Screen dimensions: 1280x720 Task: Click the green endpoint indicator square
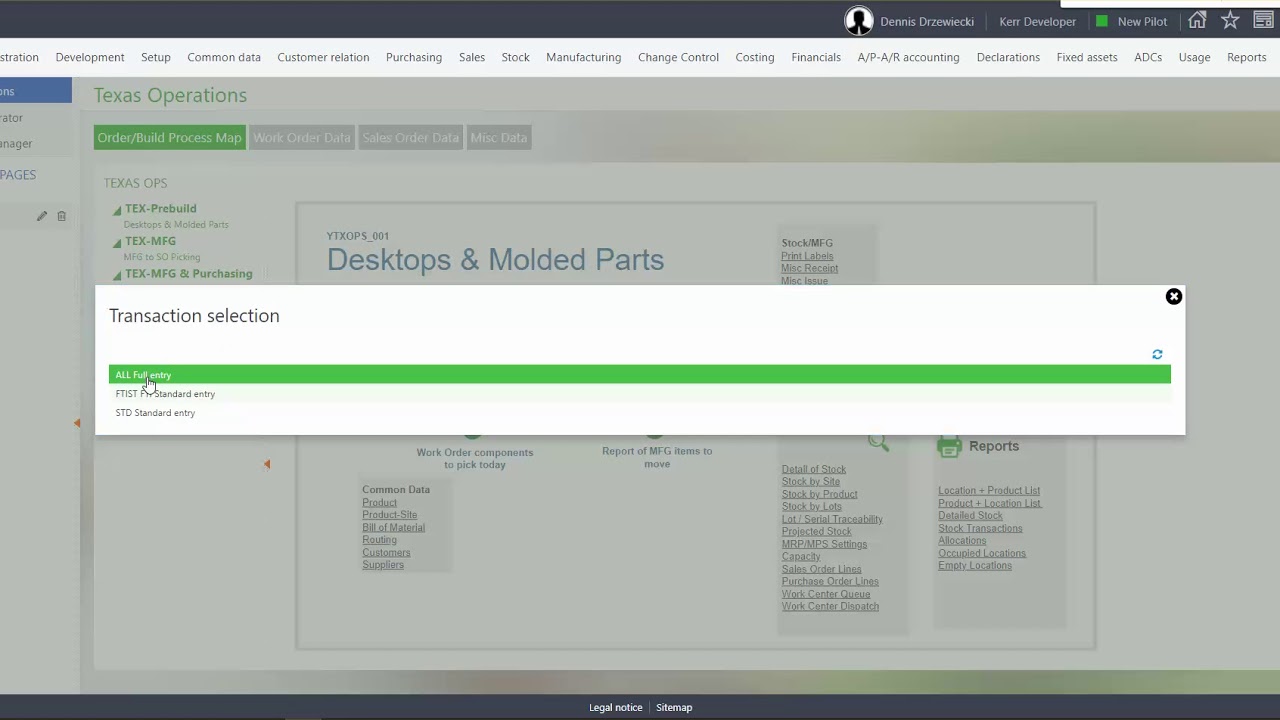pyautogui.click(x=1102, y=21)
